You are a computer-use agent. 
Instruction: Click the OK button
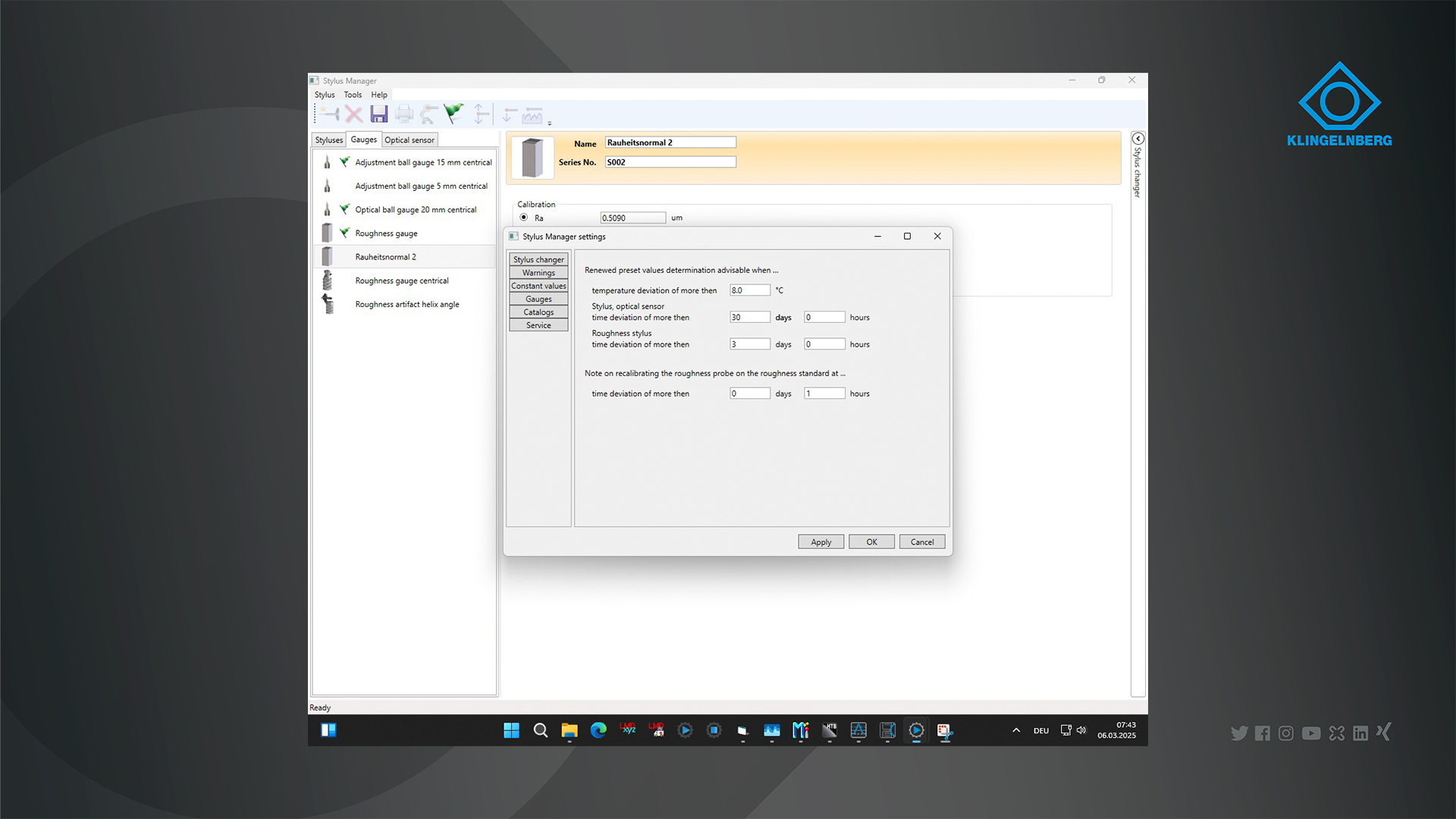point(871,542)
